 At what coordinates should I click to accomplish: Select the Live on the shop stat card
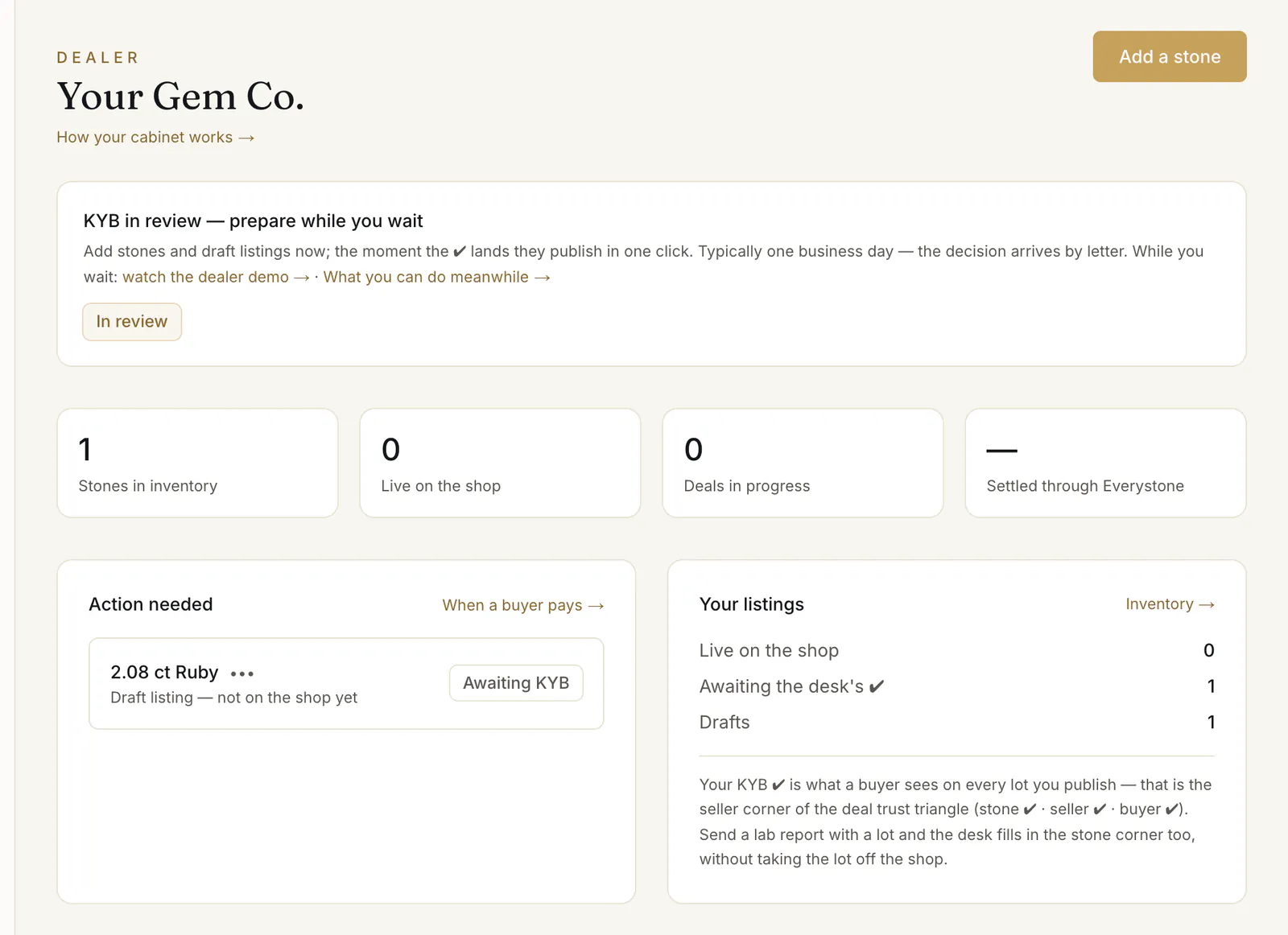(500, 463)
